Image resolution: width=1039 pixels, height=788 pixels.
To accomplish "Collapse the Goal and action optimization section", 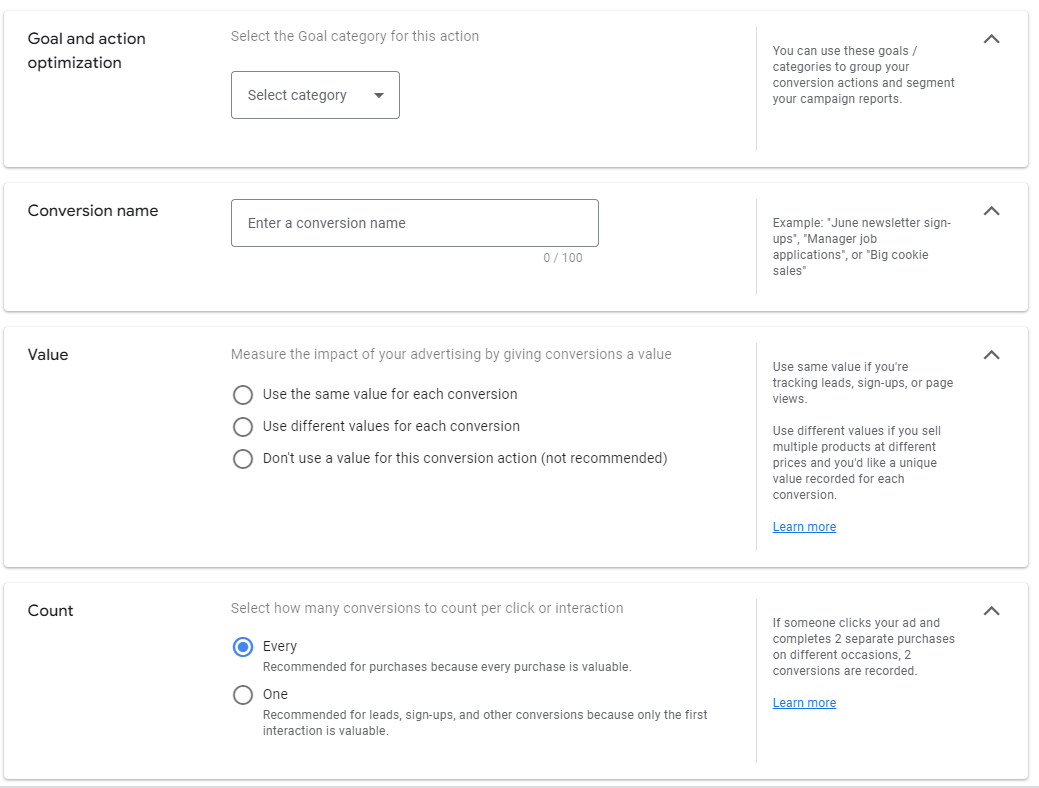I will 991,39.
